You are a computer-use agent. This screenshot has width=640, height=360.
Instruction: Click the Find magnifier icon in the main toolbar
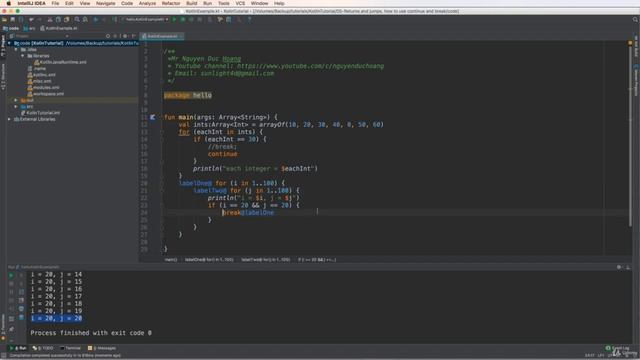(77, 19)
